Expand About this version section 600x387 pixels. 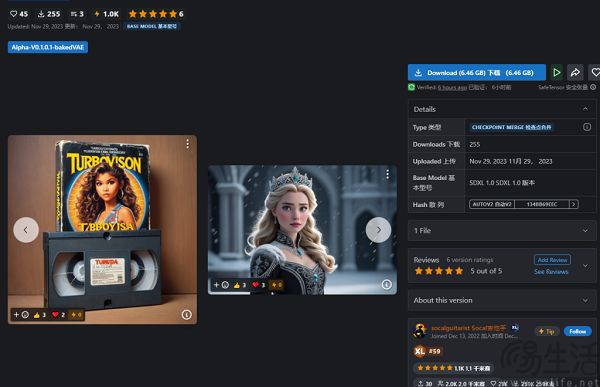click(x=585, y=300)
